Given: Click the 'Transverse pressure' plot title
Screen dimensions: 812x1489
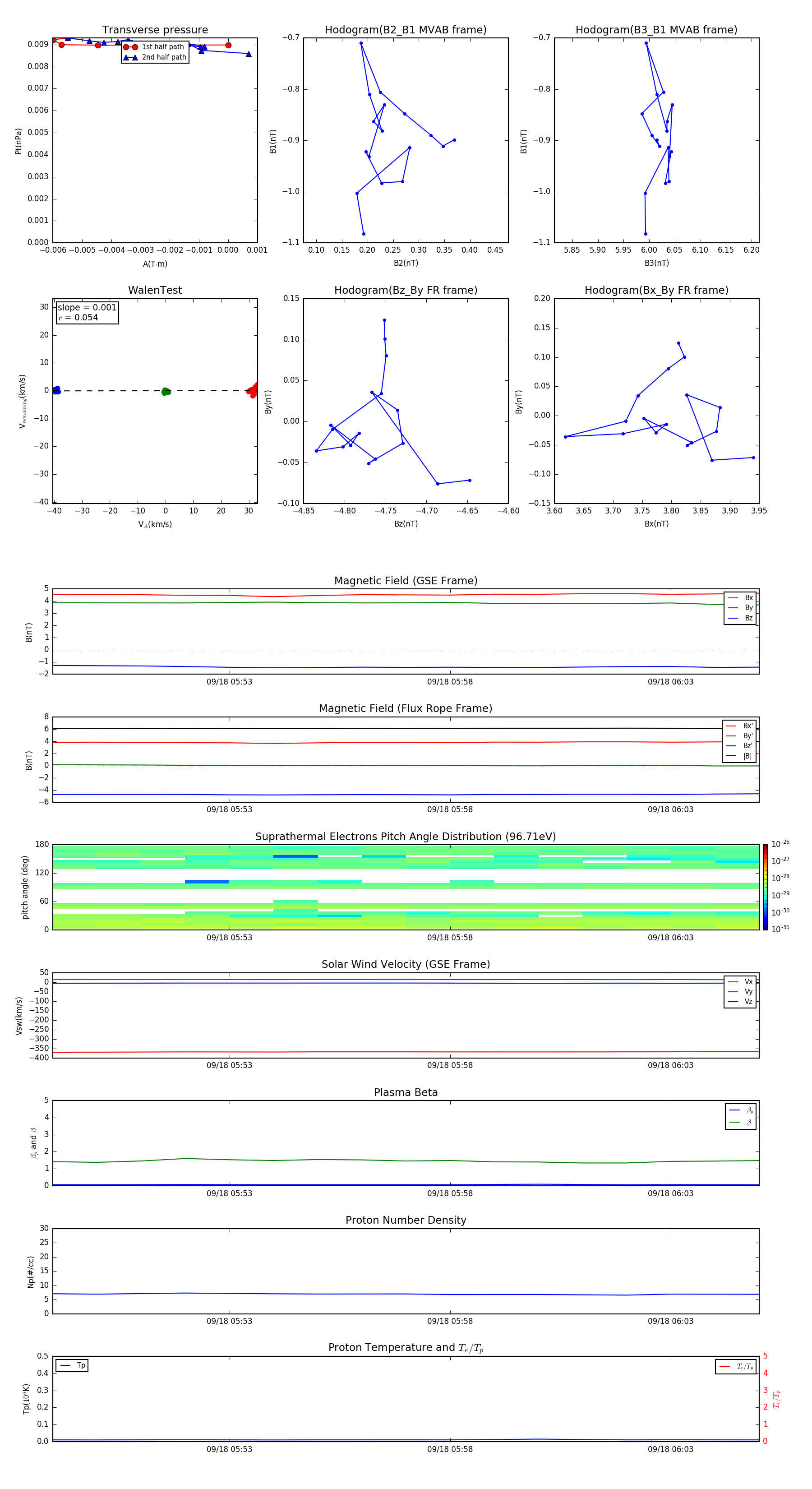Looking at the screenshot, I should click(155, 30).
